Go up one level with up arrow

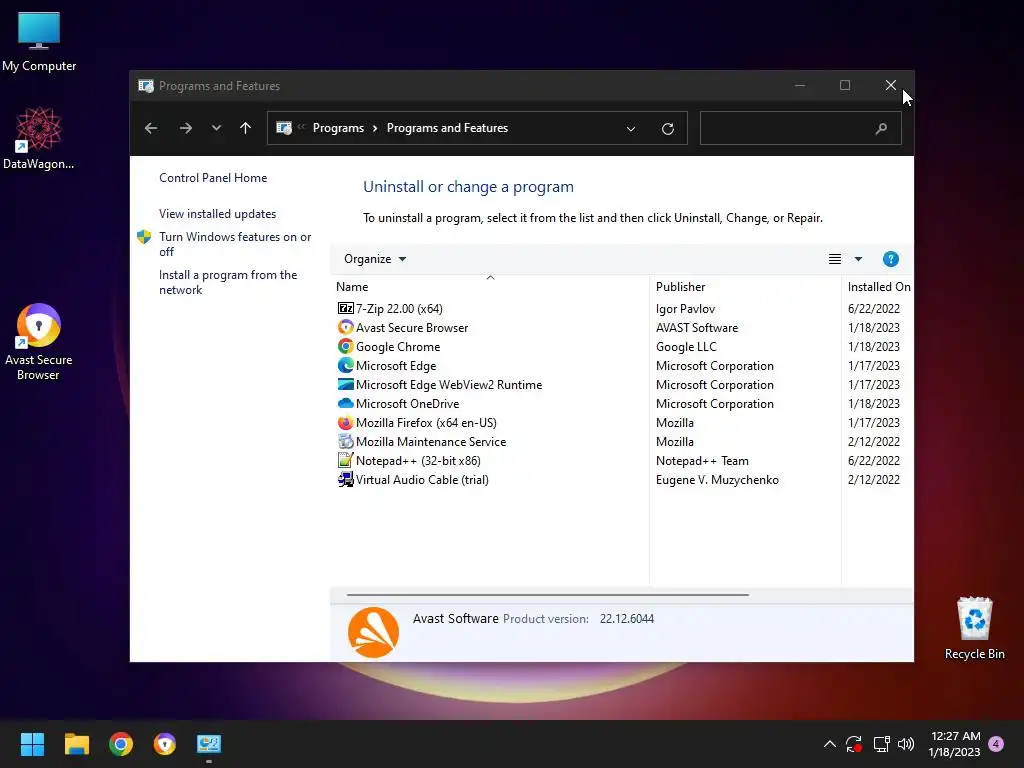[246, 128]
